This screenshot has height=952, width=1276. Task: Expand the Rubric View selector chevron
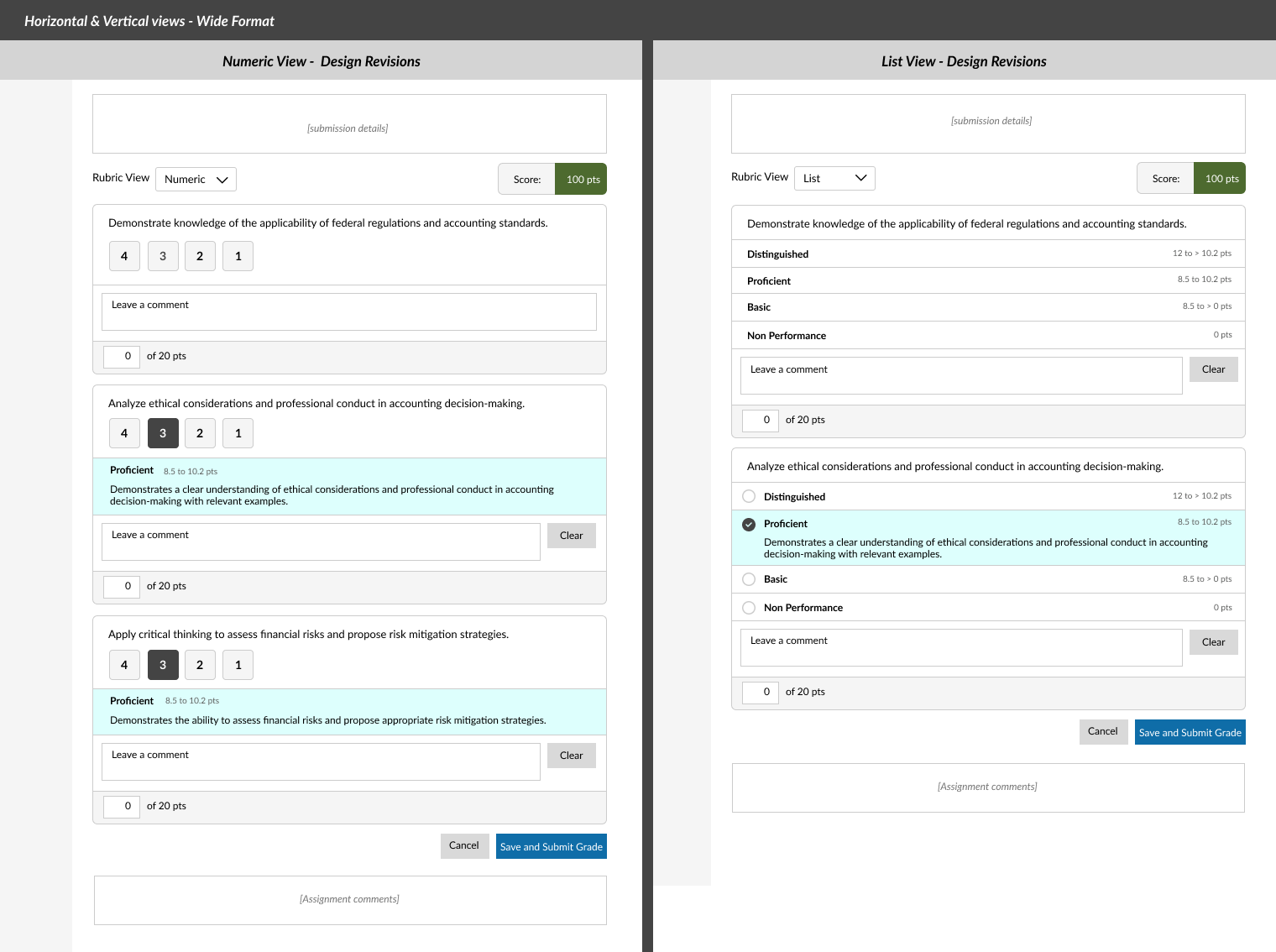click(222, 179)
